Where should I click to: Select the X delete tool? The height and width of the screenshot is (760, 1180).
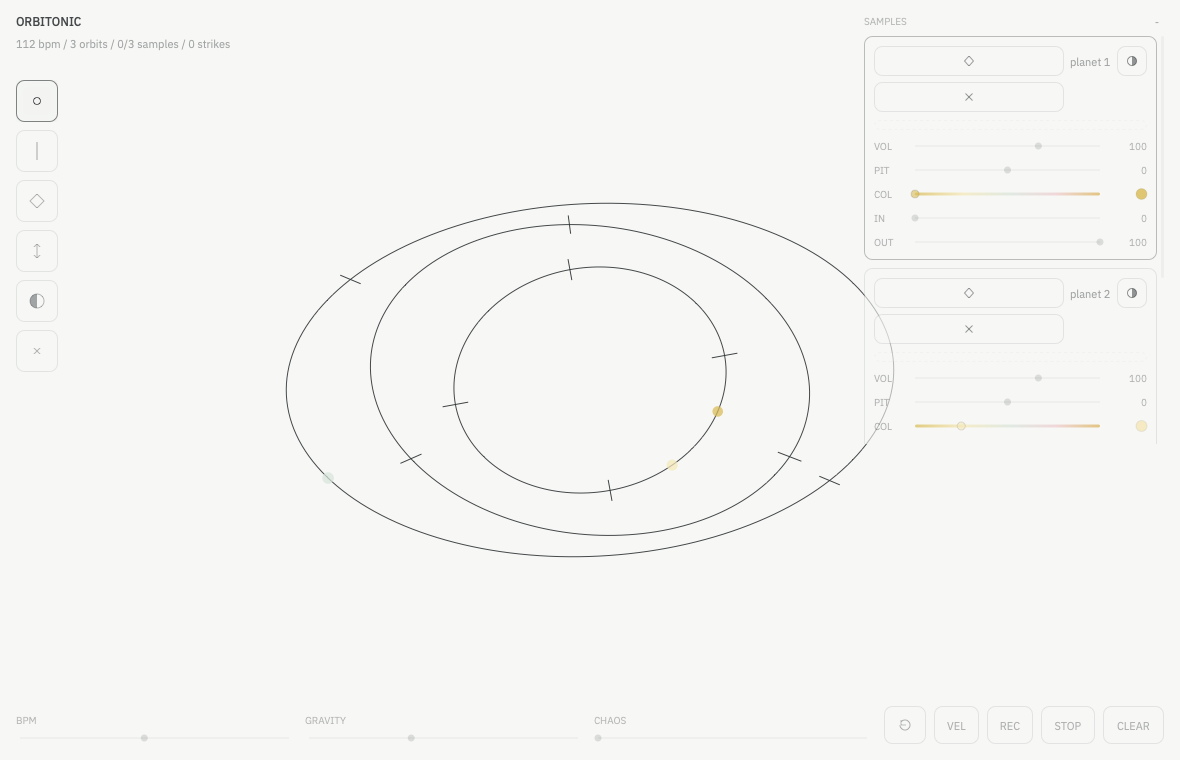(37, 351)
